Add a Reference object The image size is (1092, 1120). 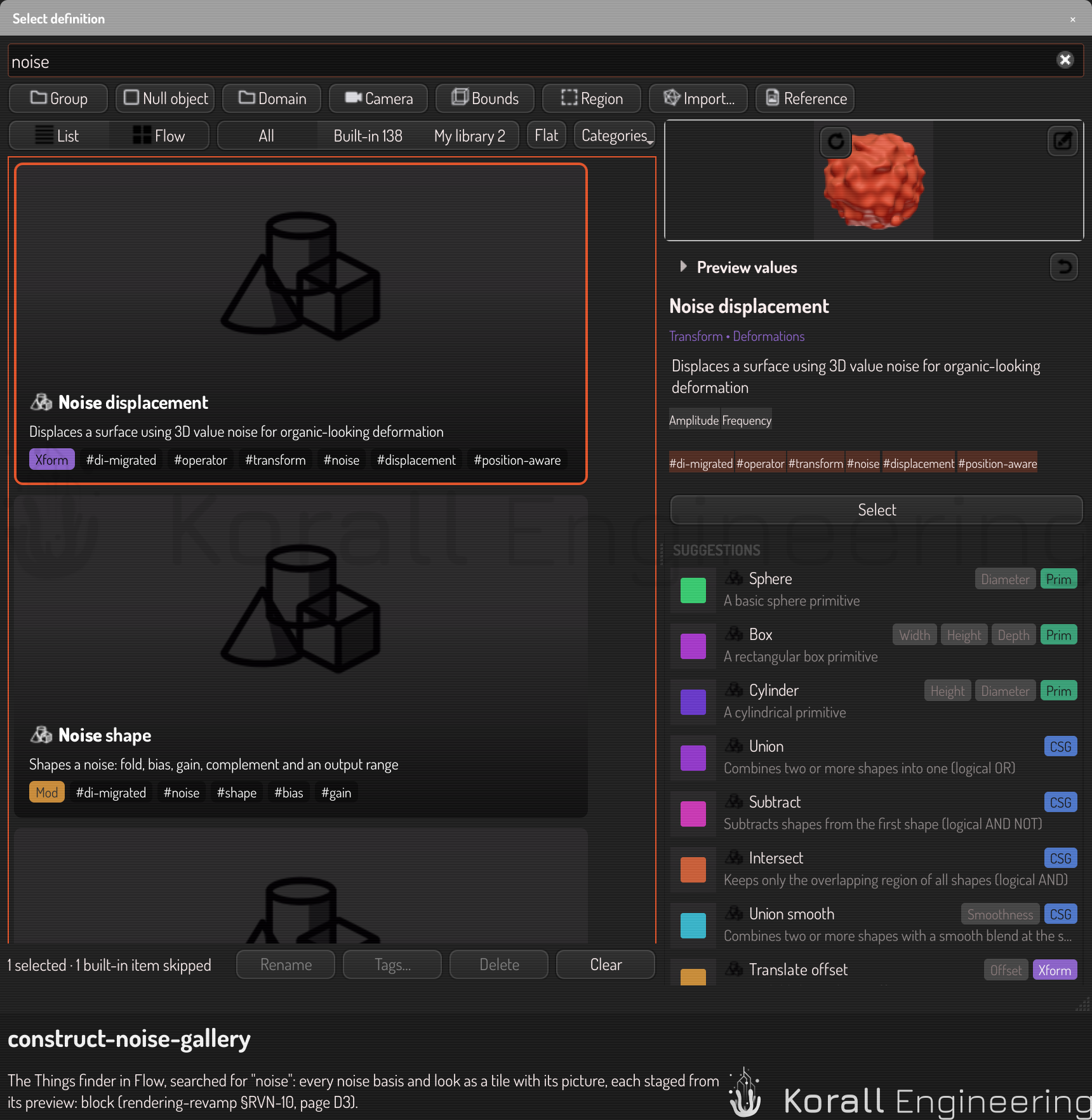point(805,98)
